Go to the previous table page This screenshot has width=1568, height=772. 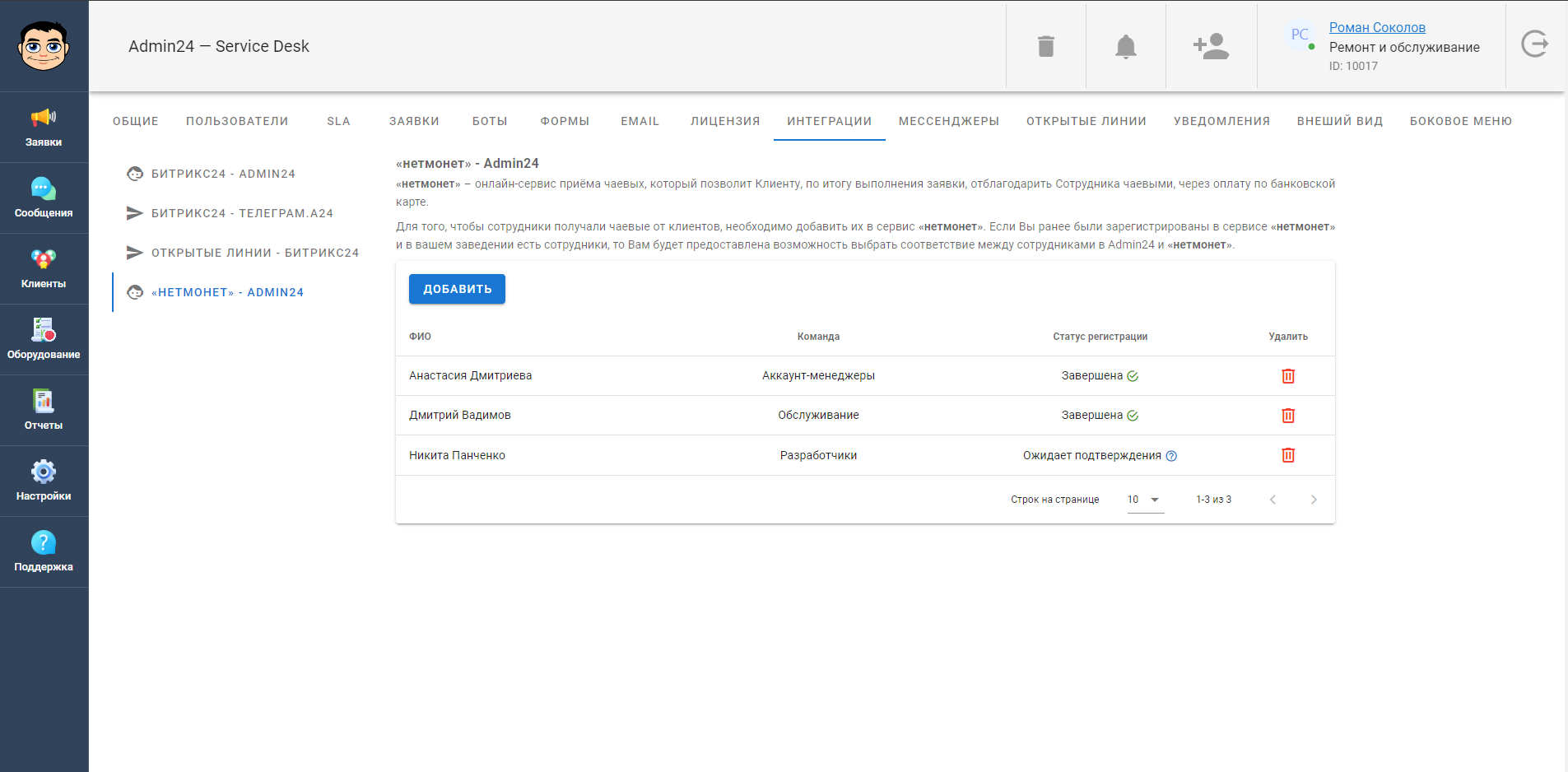(1273, 500)
